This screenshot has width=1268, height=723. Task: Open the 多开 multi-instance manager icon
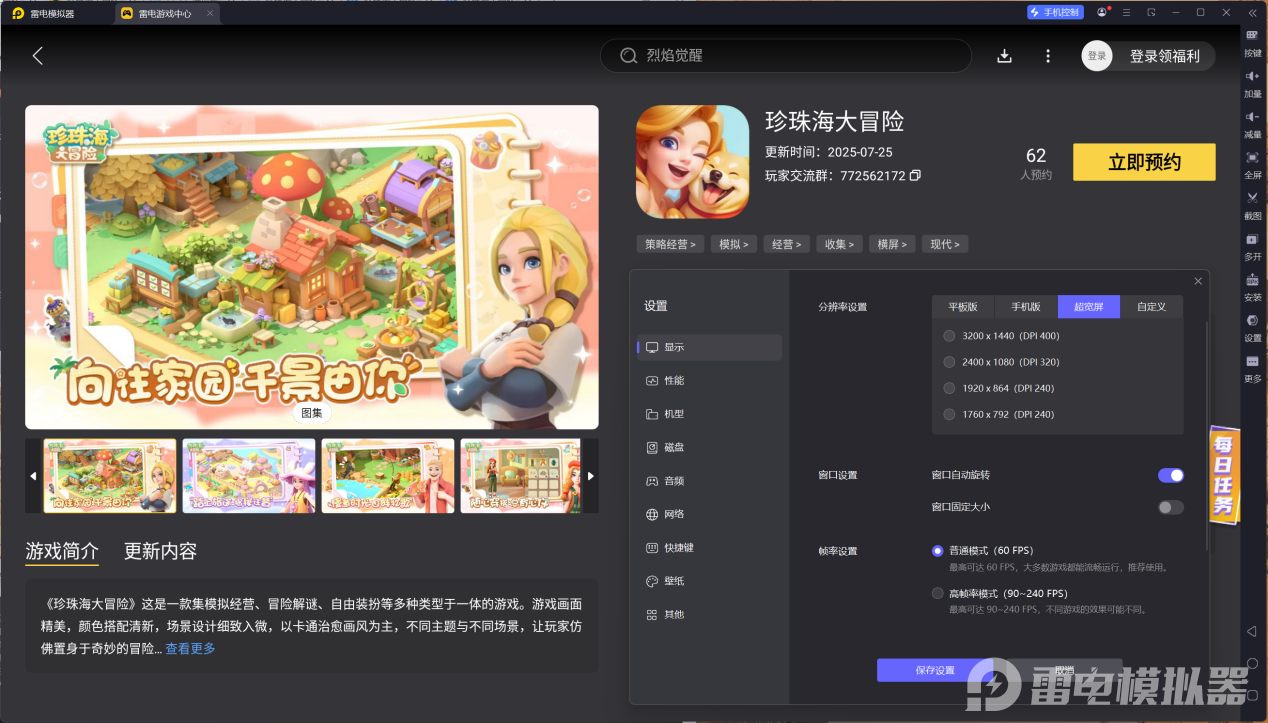1252,248
